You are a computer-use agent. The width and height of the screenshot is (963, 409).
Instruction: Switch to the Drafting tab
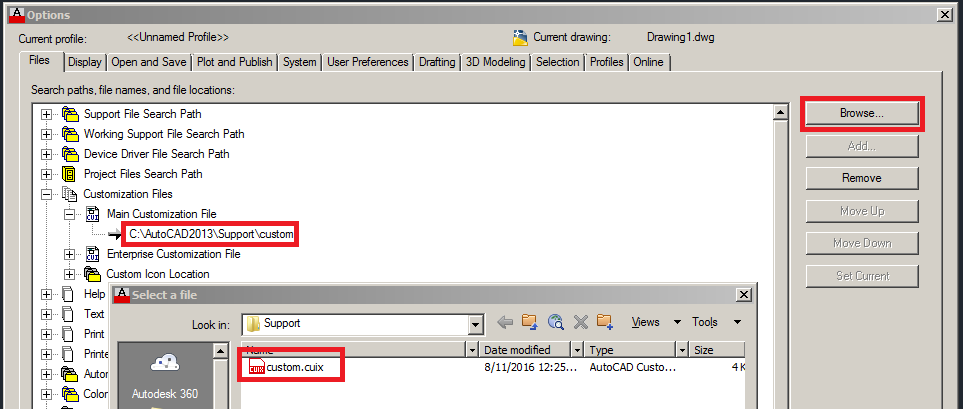click(x=437, y=62)
